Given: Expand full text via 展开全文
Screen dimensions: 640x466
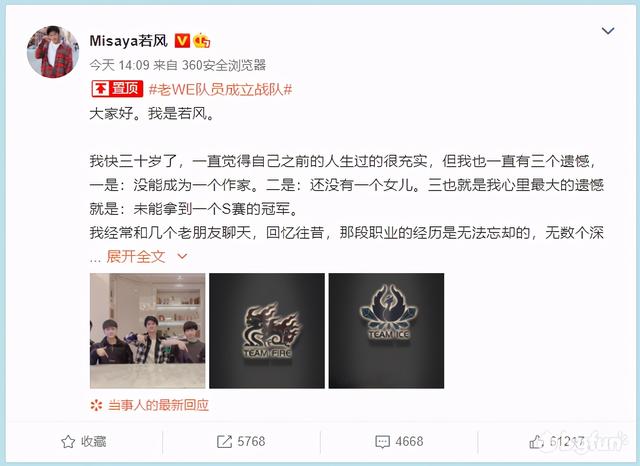Looking at the screenshot, I should [136, 257].
